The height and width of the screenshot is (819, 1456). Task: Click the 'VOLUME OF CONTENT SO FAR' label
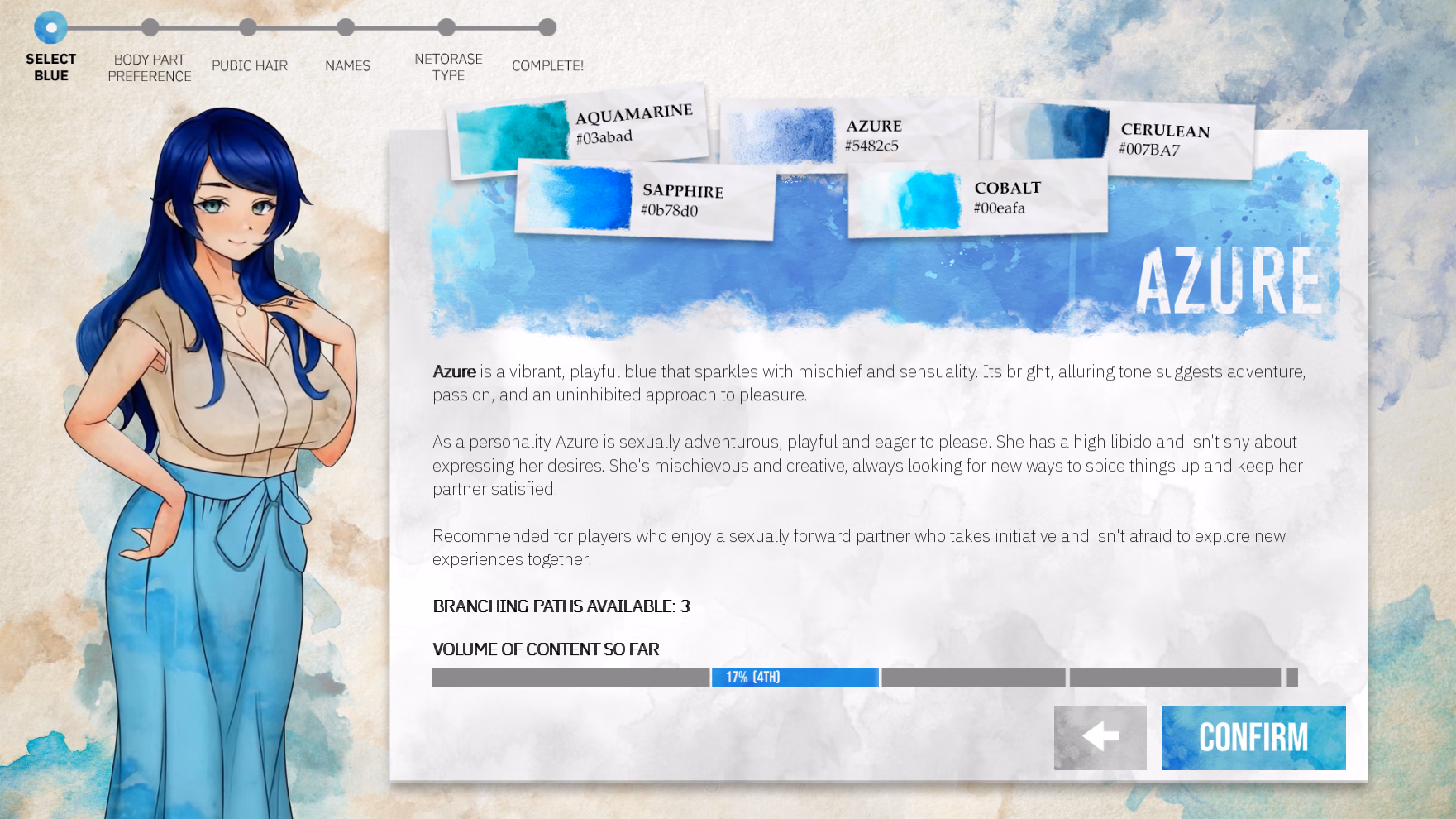coord(546,649)
